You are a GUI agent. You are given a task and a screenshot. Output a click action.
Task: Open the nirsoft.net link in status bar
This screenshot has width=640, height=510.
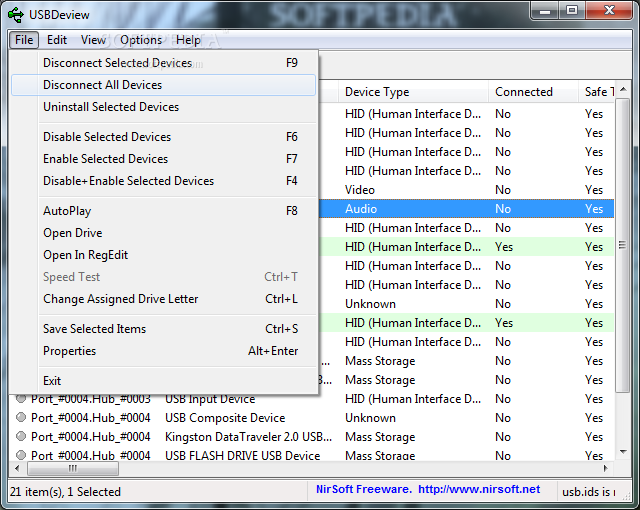coord(479,489)
